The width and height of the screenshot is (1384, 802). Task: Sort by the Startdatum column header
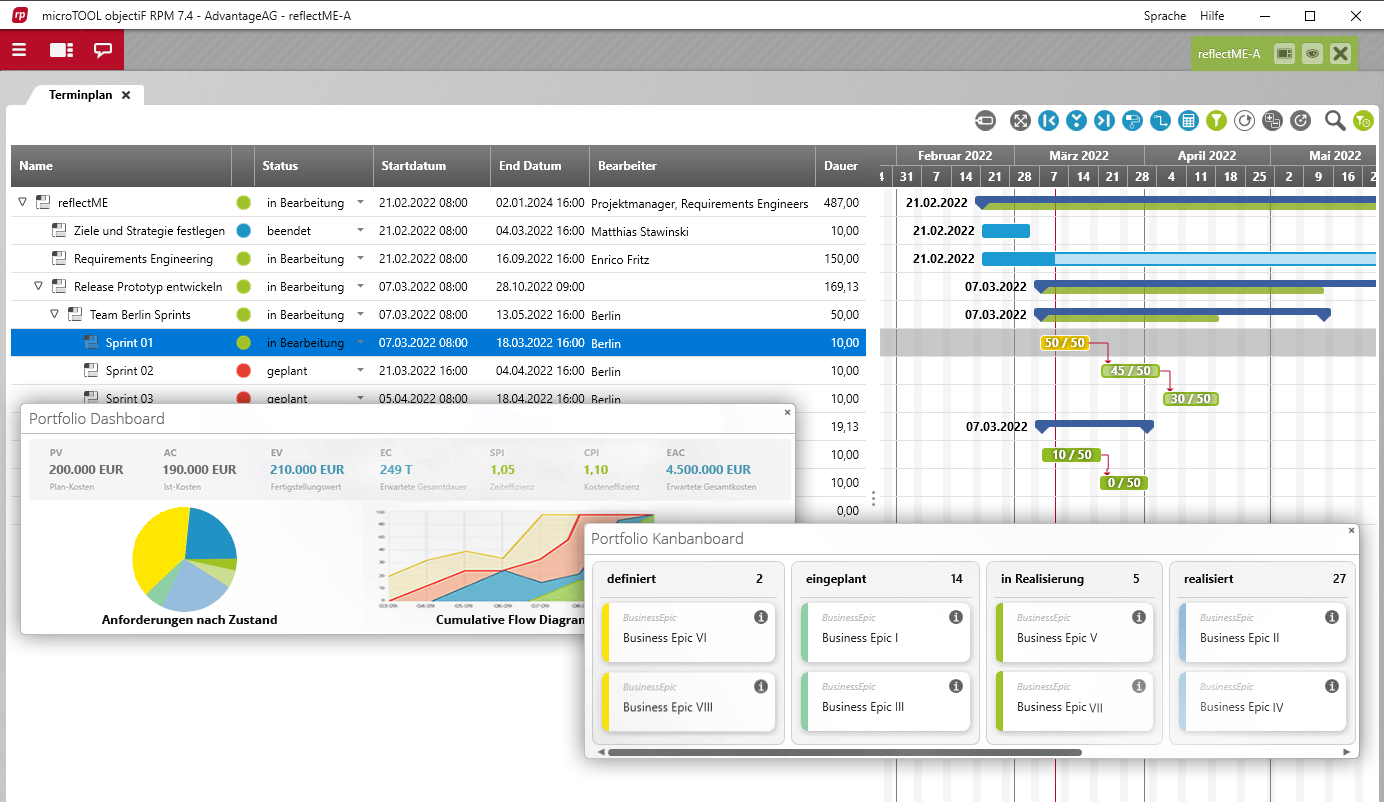pos(413,166)
